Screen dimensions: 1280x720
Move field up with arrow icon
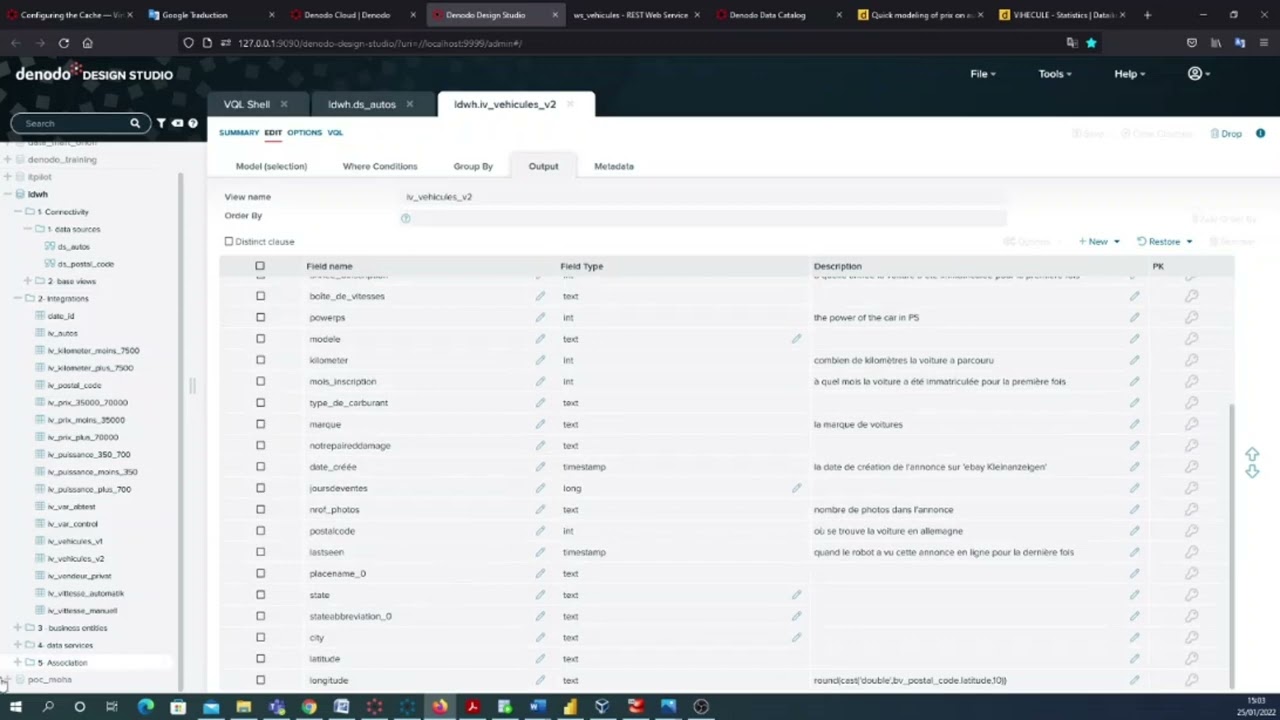click(1252, 454)
